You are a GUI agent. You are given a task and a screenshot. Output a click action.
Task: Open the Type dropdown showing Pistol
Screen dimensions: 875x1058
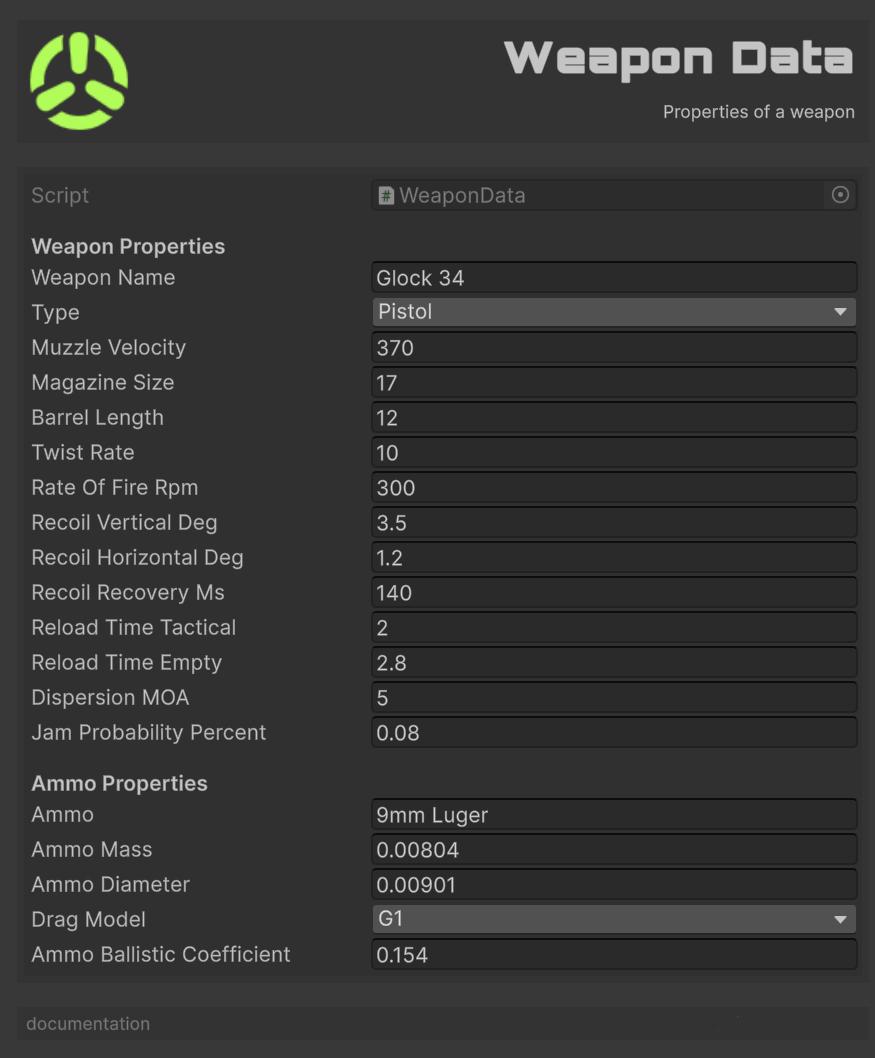pyautogui.click(x=614, y=312)
